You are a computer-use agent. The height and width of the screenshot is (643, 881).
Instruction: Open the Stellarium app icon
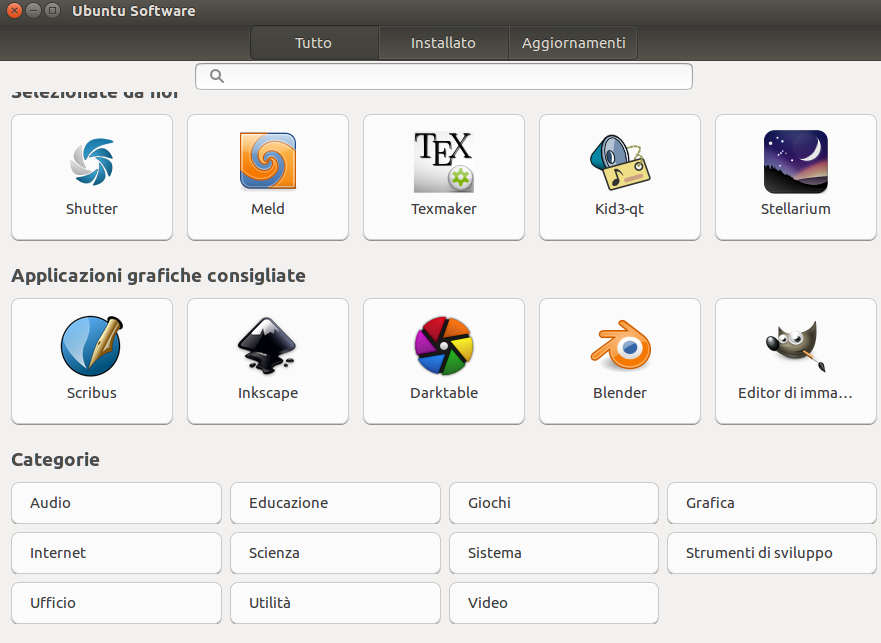point(796,163)
